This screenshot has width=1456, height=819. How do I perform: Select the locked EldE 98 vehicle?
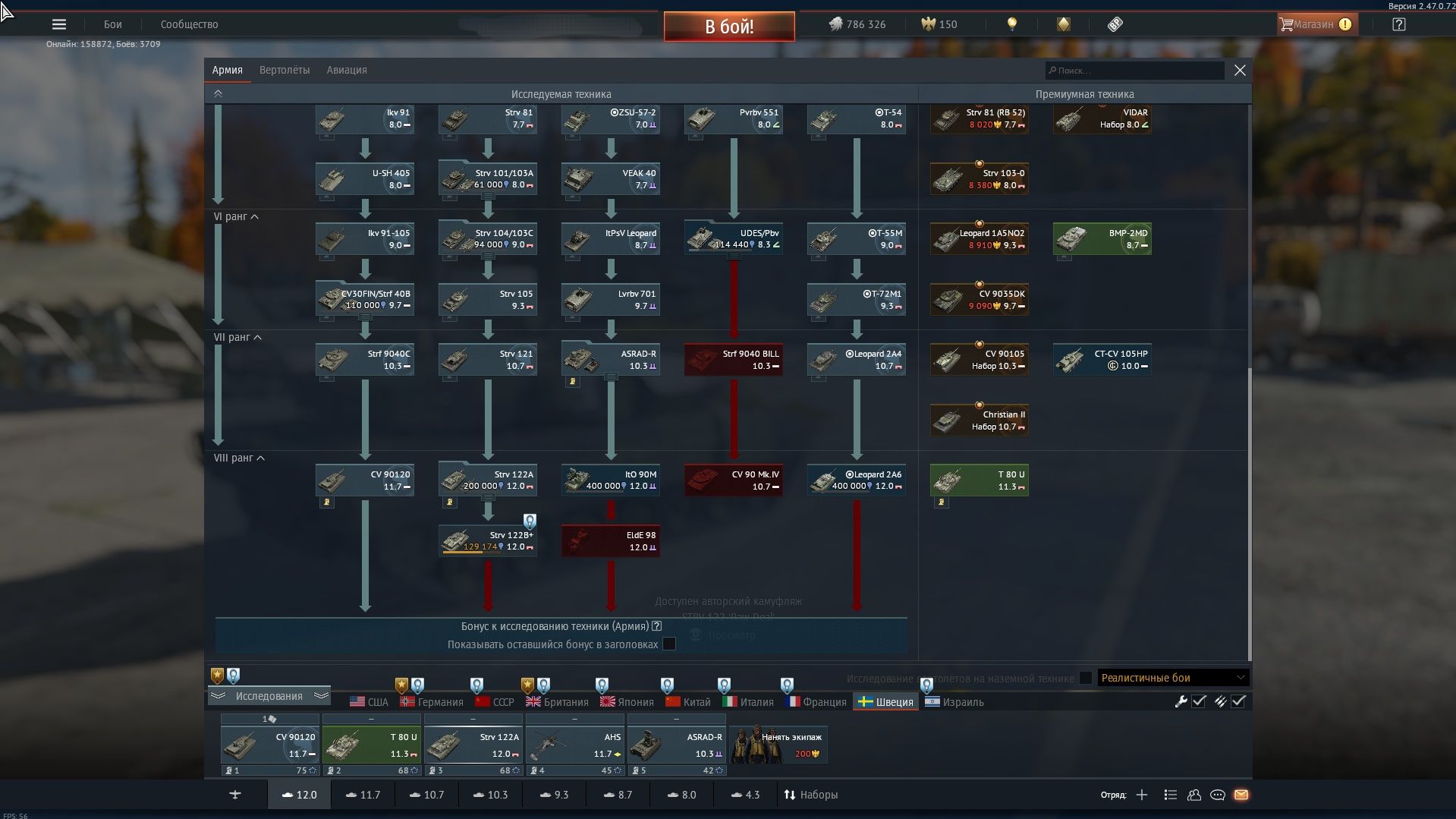click(611, 540)
